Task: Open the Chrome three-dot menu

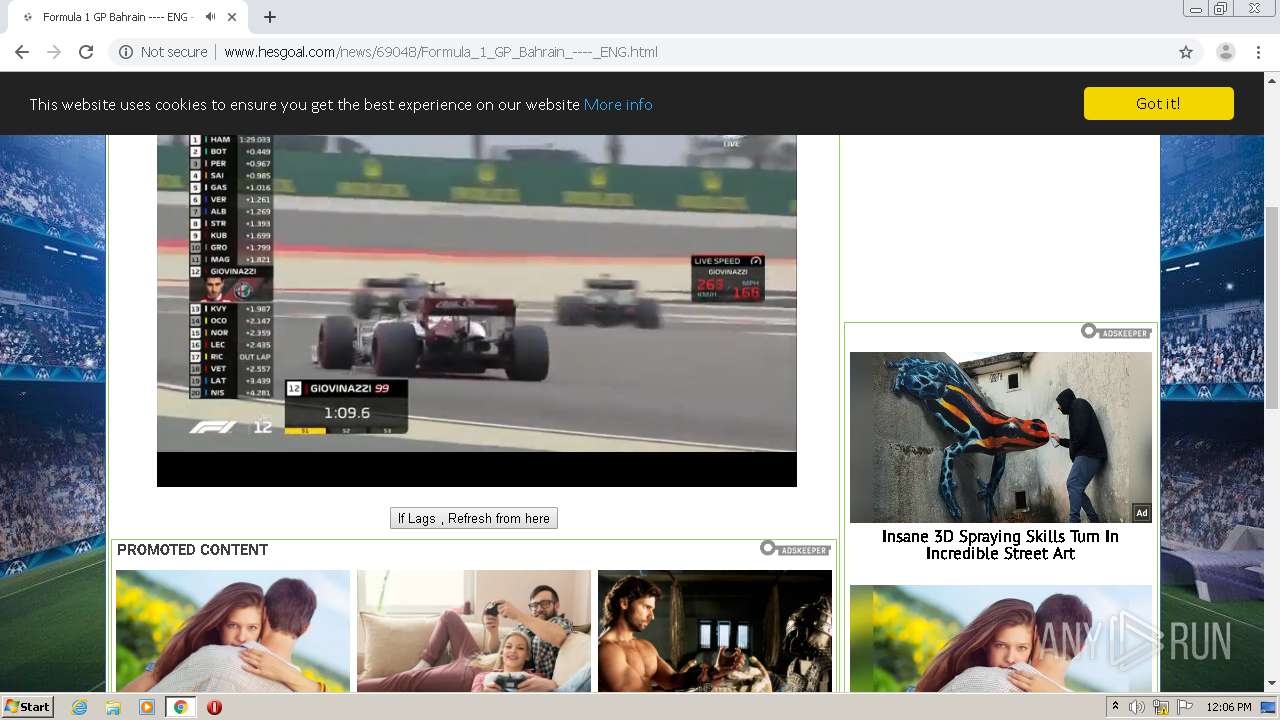Action: tap(1258, 52)
